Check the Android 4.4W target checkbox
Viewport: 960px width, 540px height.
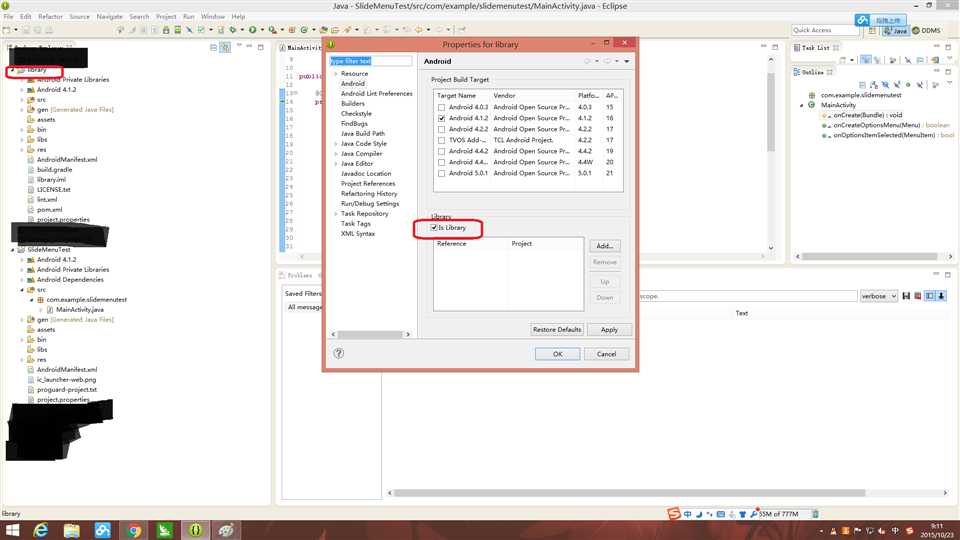click(x=441, y=162)
